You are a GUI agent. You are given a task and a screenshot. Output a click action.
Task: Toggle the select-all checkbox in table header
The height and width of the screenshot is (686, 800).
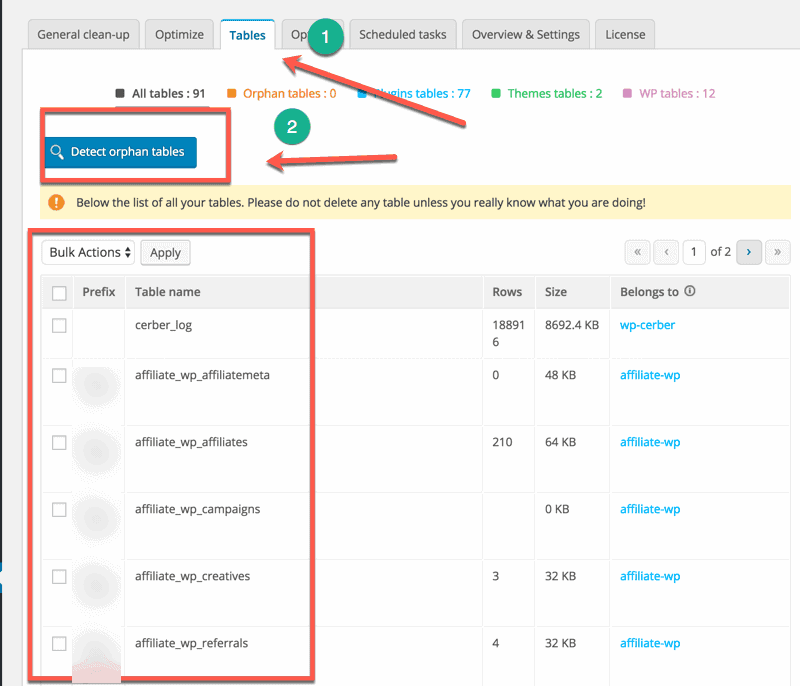pyautogui.click(x=59, y=293)
